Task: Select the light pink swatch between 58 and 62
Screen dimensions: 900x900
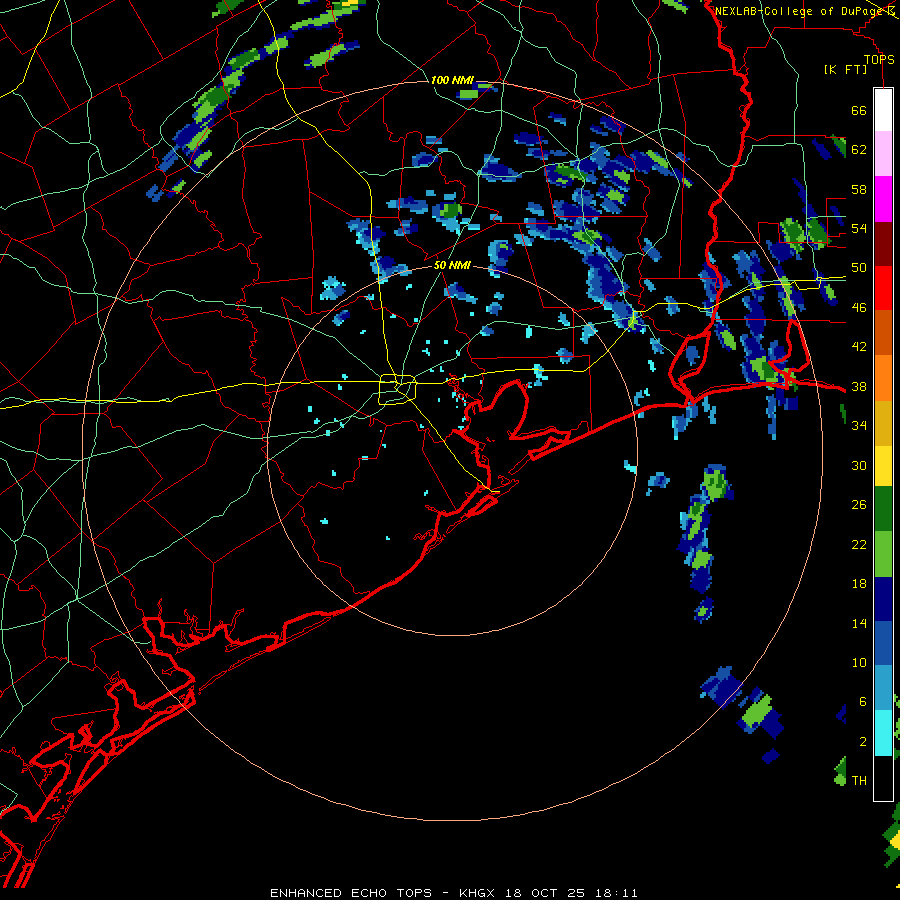Action: tap(883, 154)
